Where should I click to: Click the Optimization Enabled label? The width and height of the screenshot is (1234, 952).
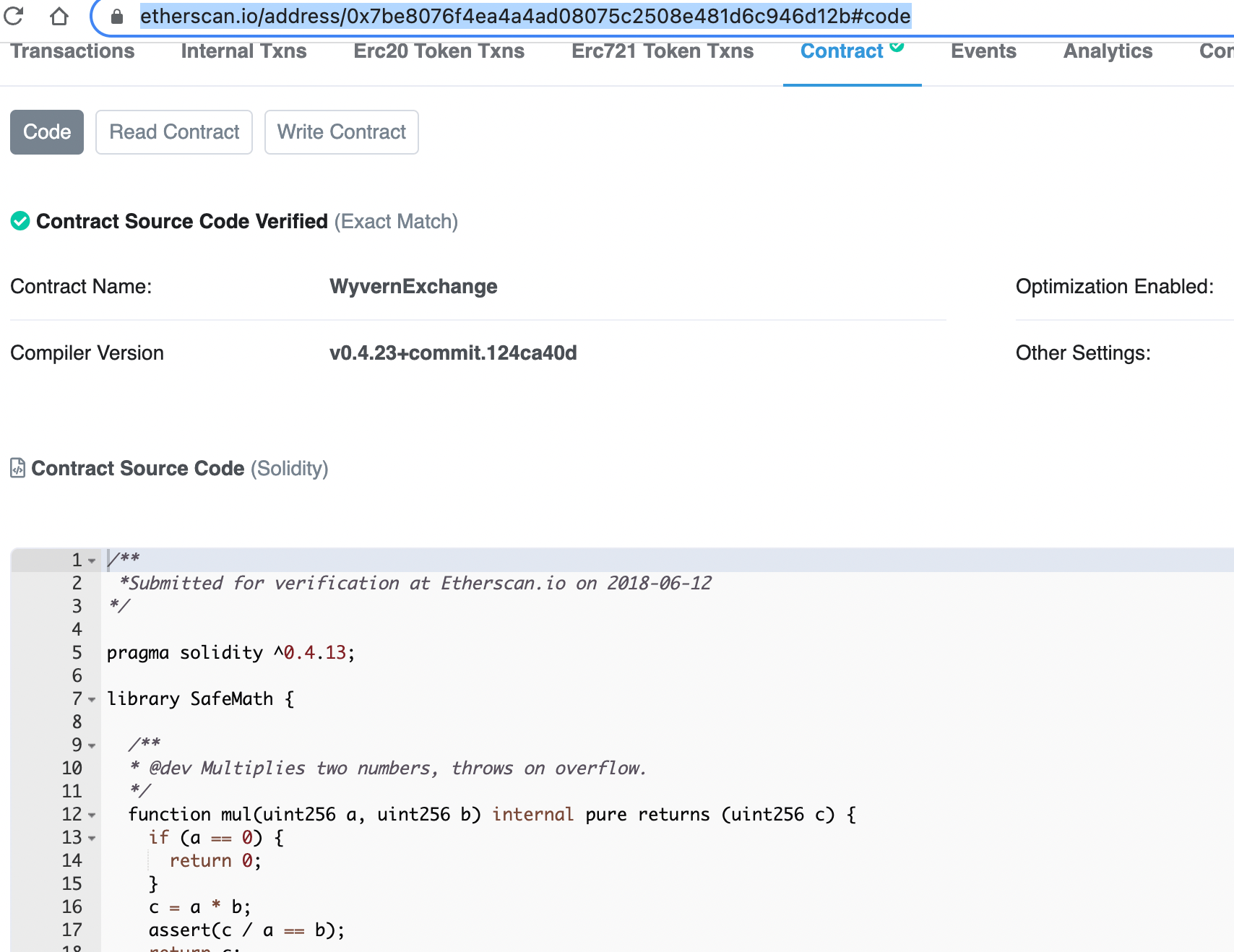[1115, 287]
